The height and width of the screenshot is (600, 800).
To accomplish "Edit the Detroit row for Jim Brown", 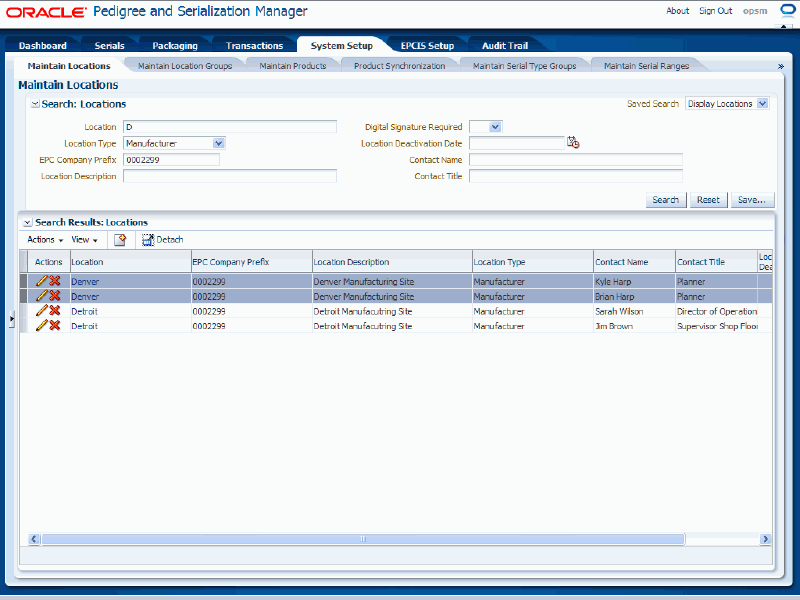I will coord(41,326).
